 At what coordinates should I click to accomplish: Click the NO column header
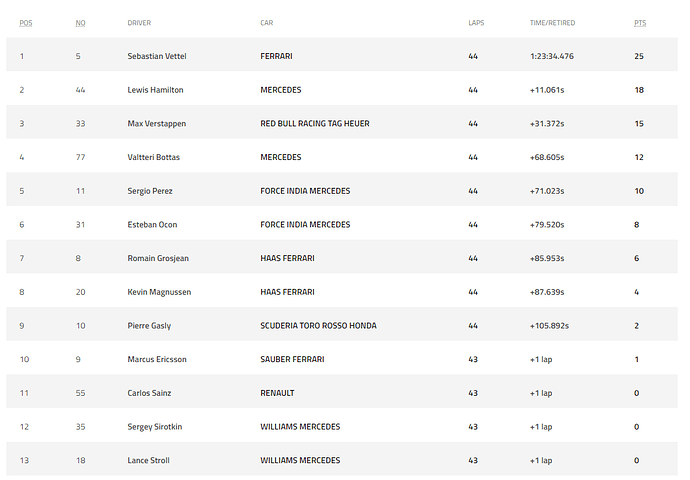pos(80,22)
